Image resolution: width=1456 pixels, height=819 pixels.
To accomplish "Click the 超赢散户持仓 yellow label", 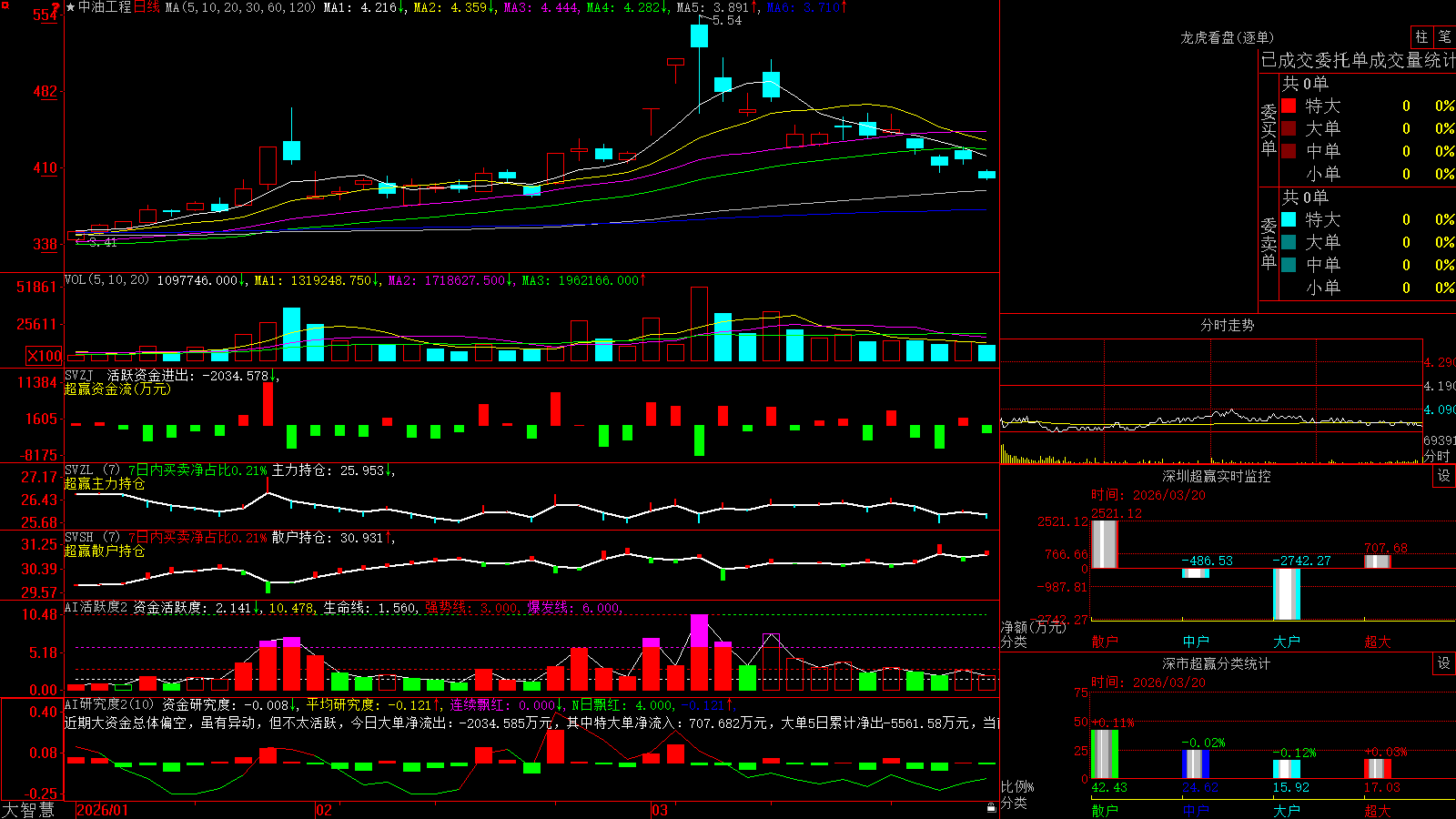I will click(x=105, y=551).
